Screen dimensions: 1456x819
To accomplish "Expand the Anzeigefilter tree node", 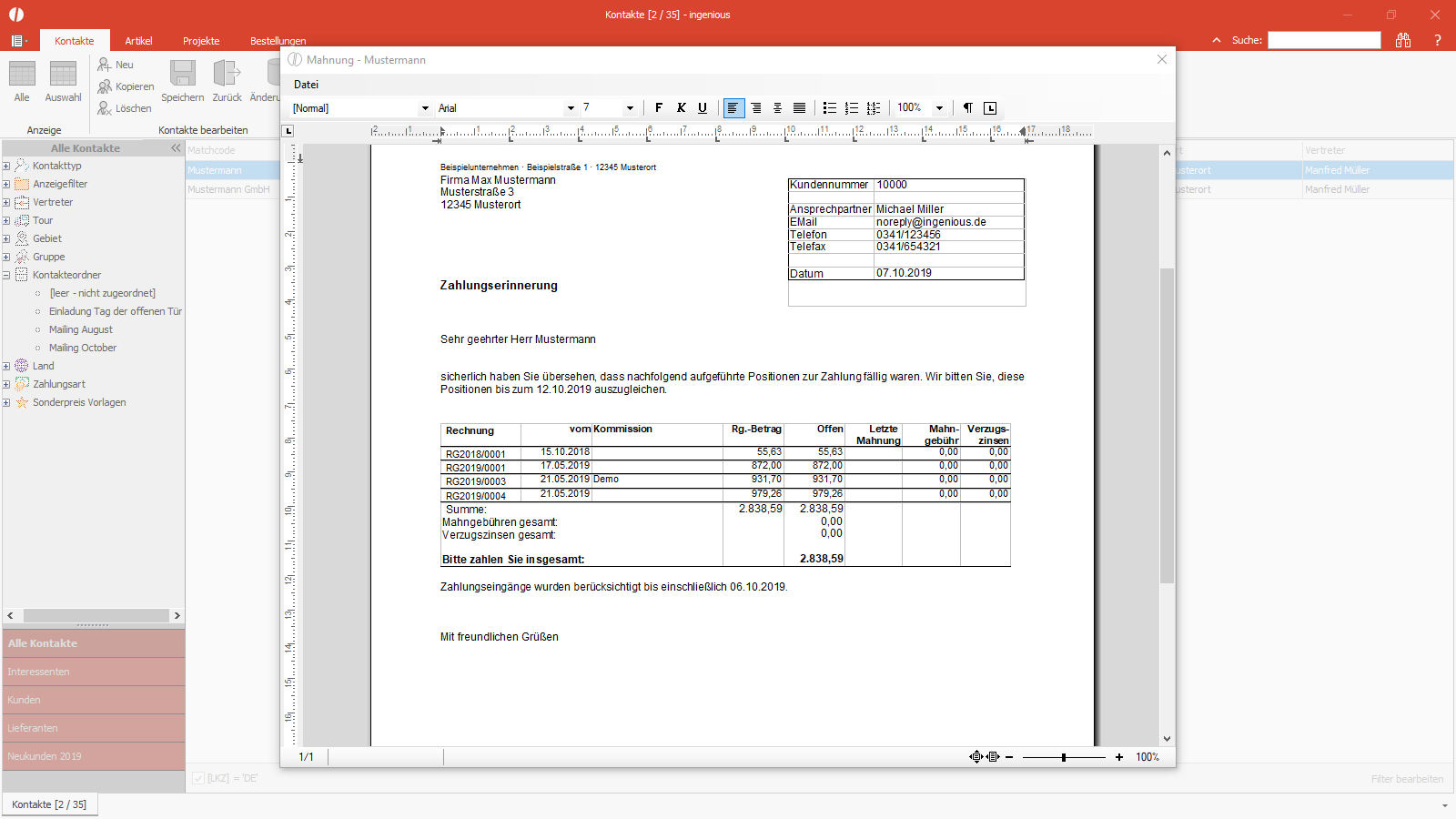I will 6,184.
